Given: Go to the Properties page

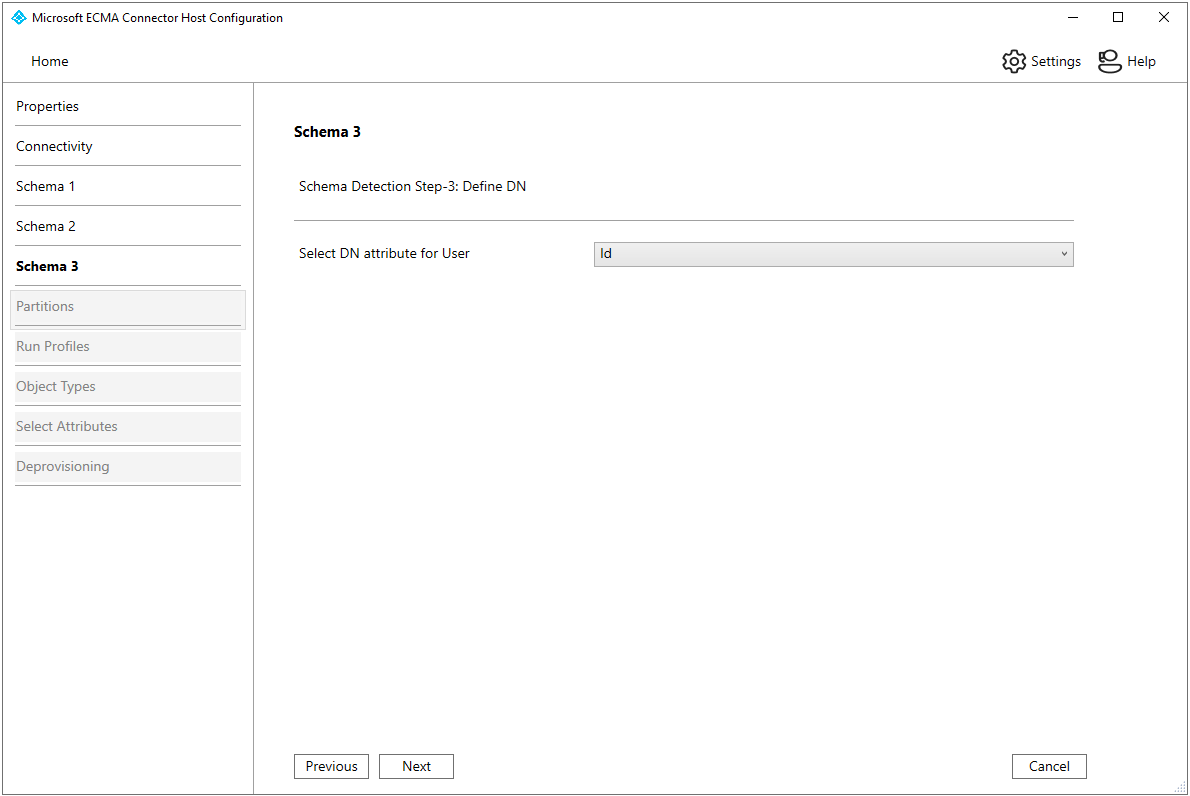Looking at the screenshot, I should (47, 106).
